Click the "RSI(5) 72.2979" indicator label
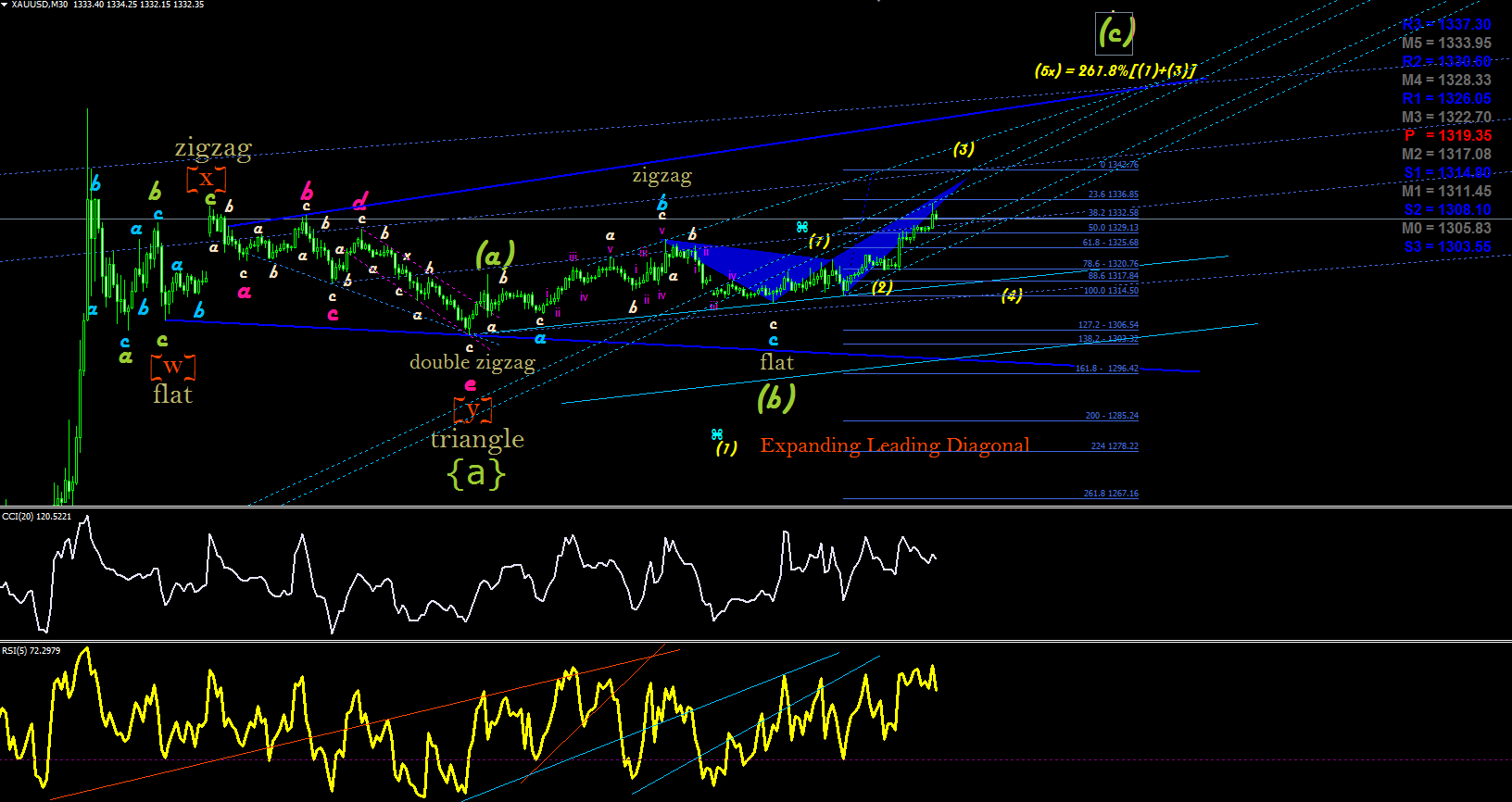The image size is (1512, 802). click(x=31, y=651)
